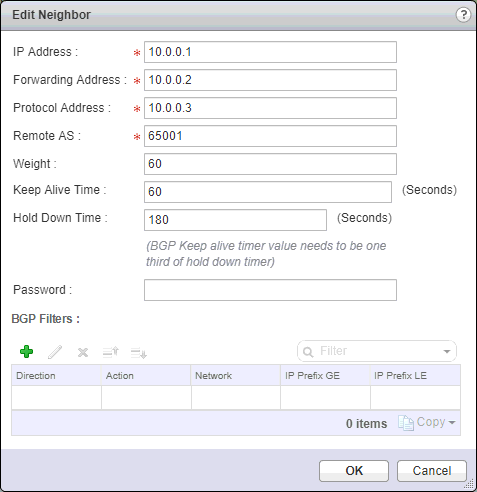Viewport: 477px width, 492px height.
Task: Cancel the Edit Neighbor dialog
Action: pyautogui.click(x=432, y=471)
